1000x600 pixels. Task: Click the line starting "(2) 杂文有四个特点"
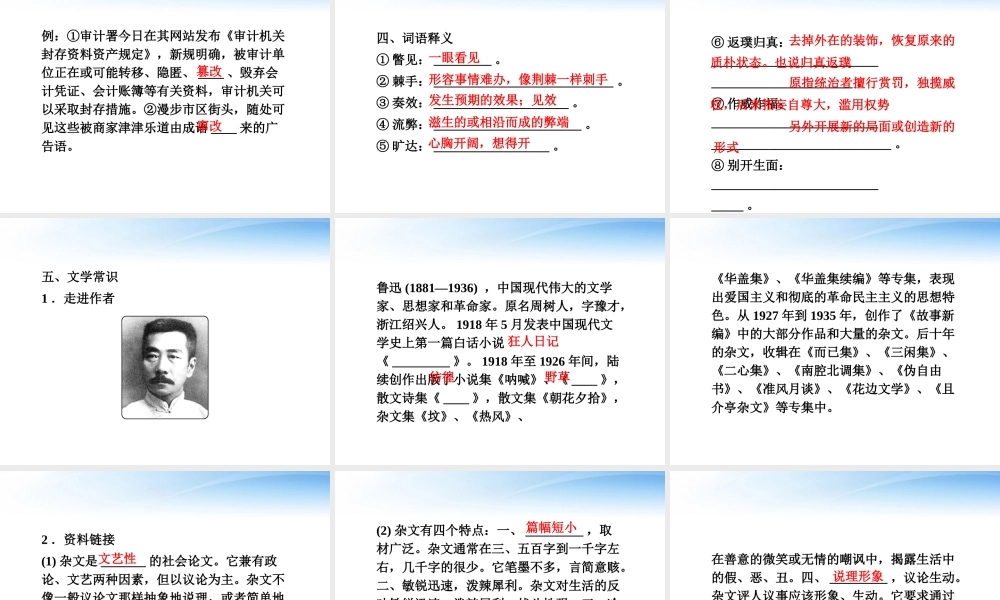click(x=494, y=530)
